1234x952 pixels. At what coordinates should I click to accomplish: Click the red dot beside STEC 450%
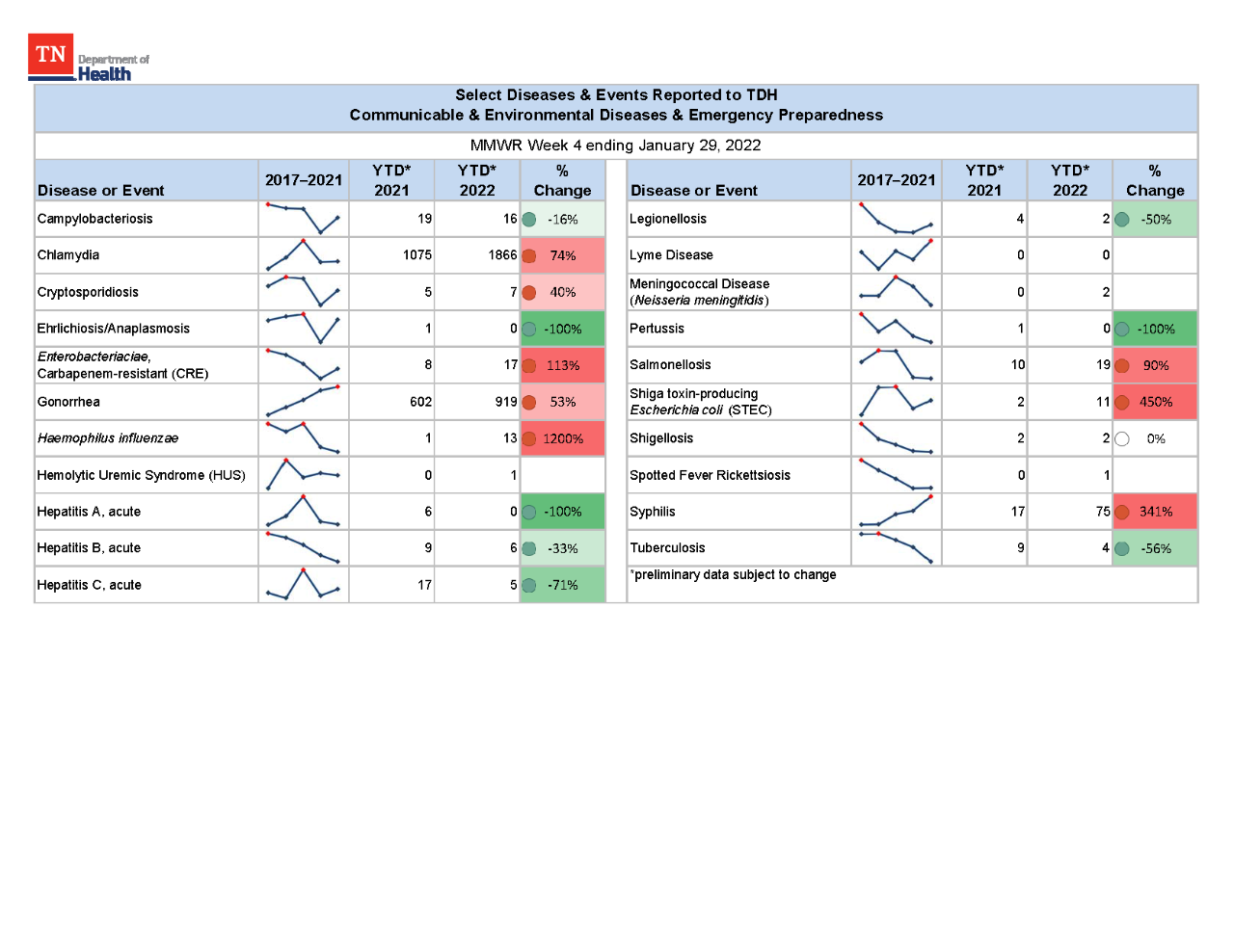click(x=1122, y=403)
